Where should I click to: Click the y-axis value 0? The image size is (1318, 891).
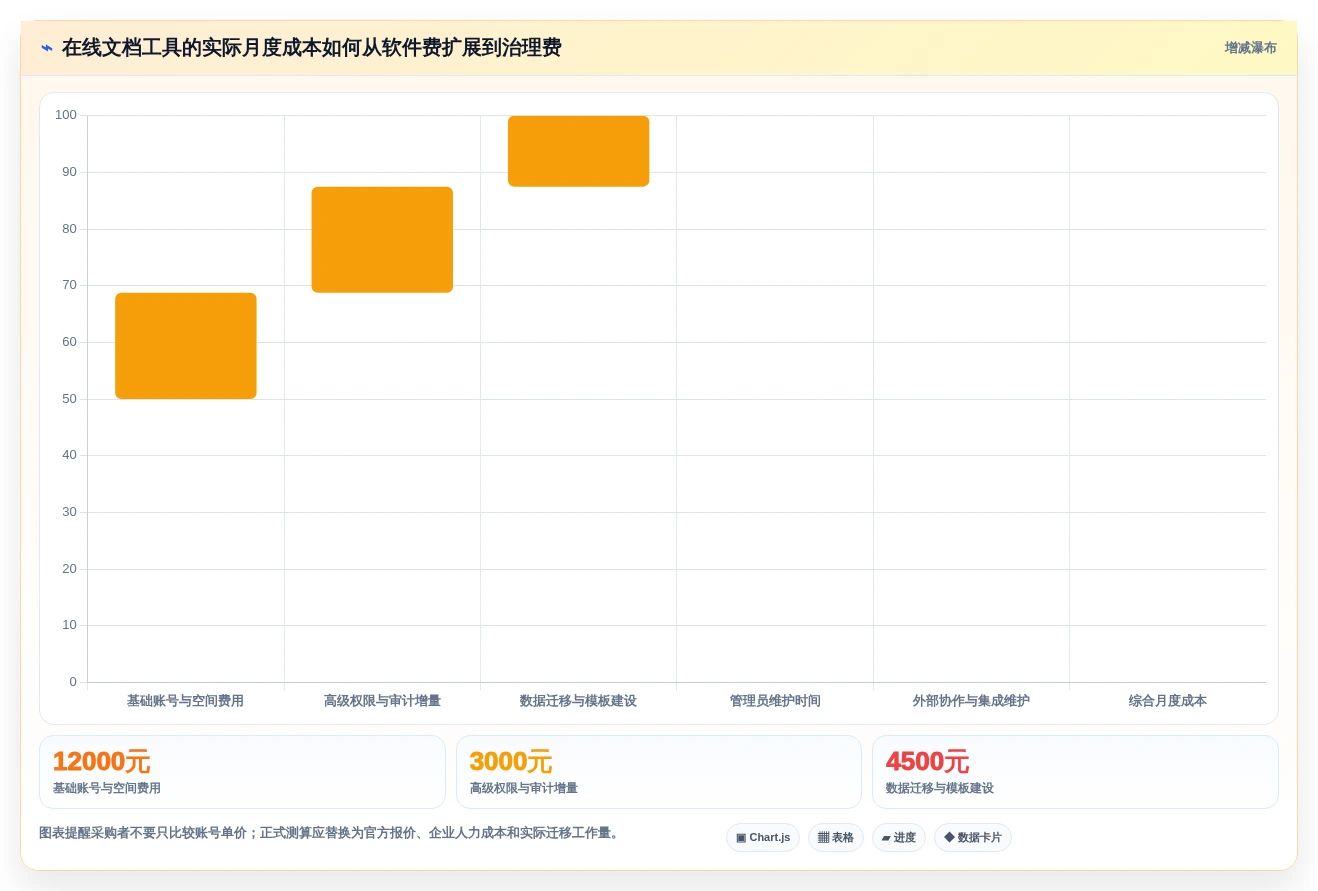coord(73,682)
